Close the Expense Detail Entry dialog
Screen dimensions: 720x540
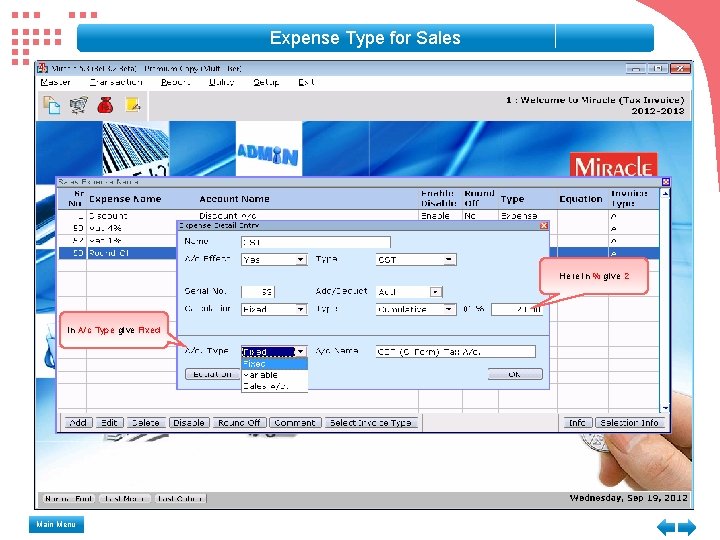(x=544, y=225)
